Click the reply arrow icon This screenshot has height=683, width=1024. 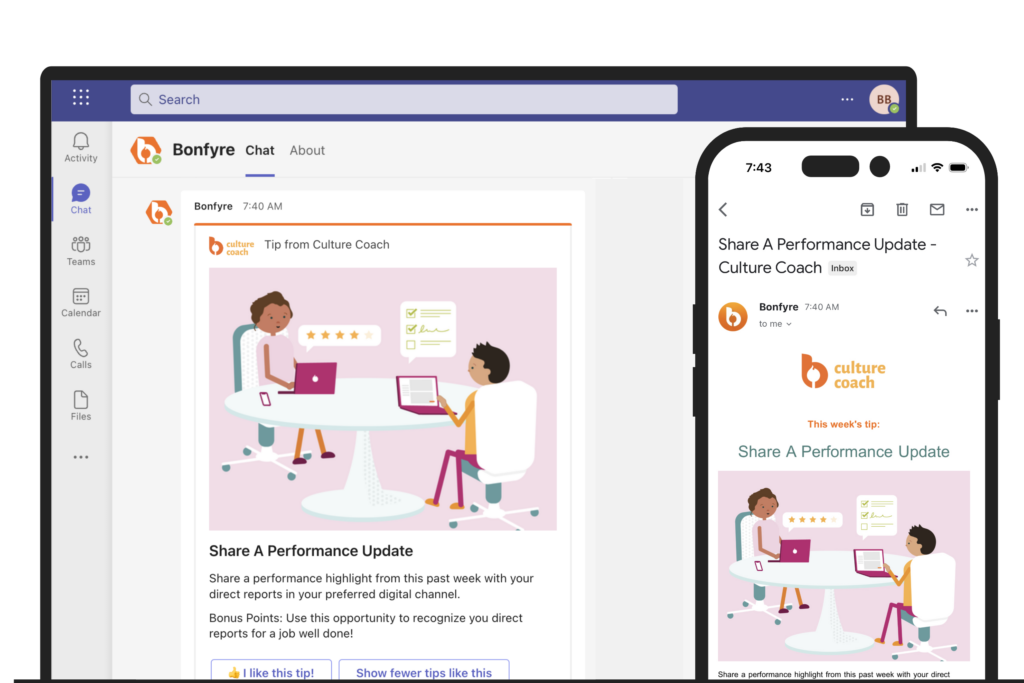[x=940, y=311]
